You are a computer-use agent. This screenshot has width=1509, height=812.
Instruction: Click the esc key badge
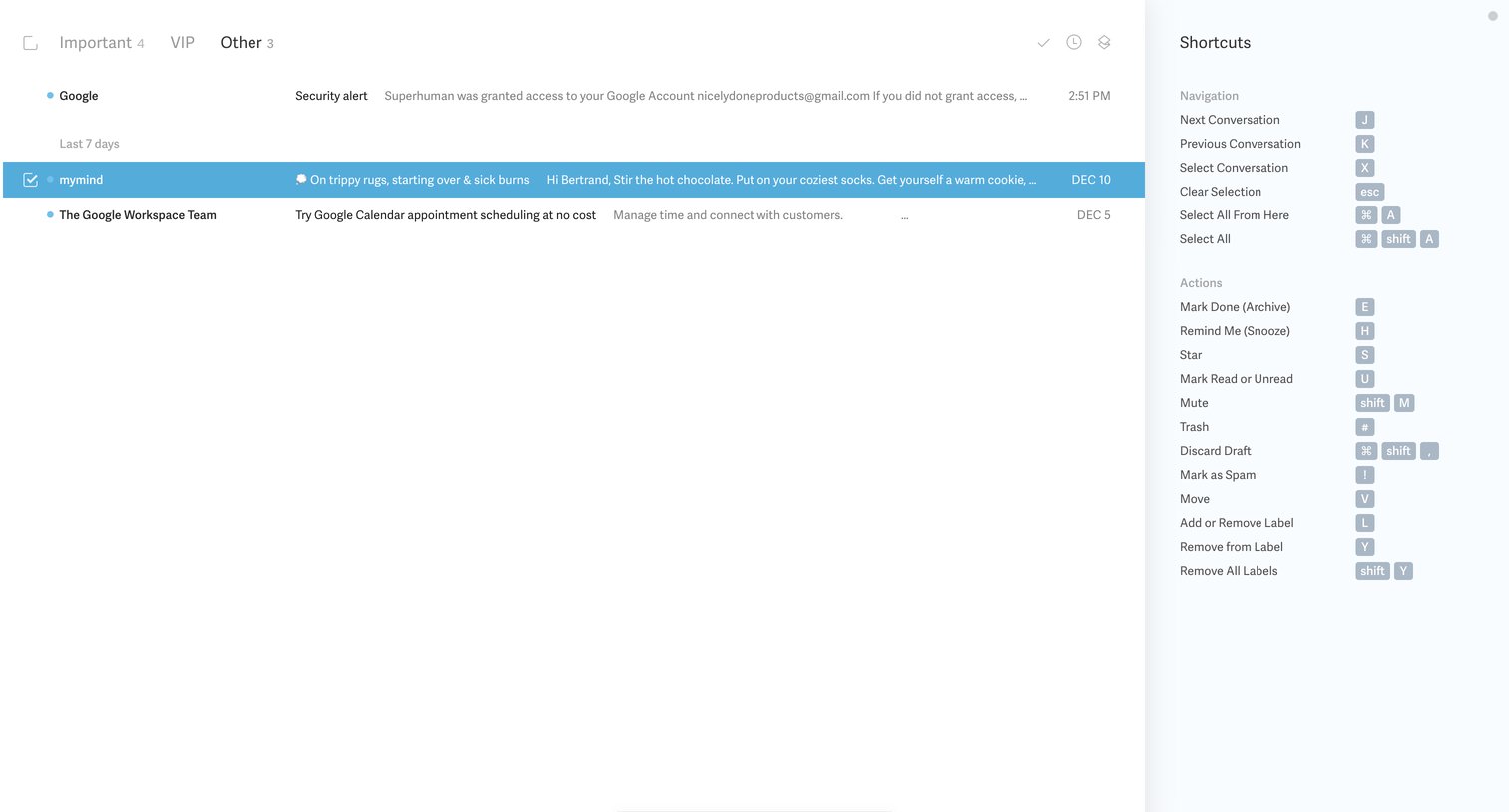pos(1370,192)
